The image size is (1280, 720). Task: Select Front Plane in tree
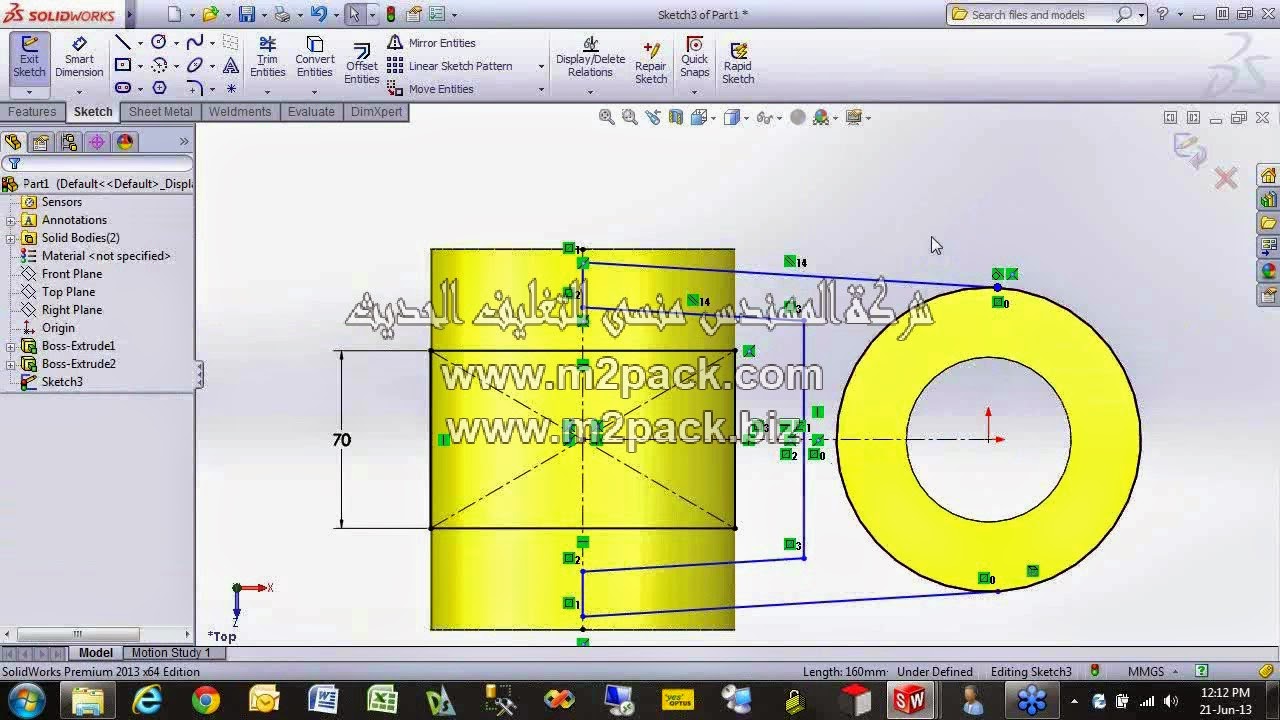(71, 274)
